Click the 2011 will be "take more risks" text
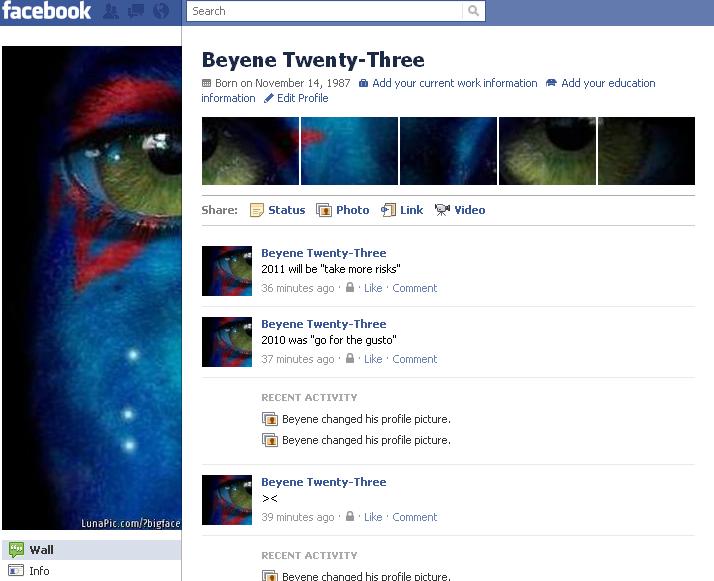 click(331, 269)
